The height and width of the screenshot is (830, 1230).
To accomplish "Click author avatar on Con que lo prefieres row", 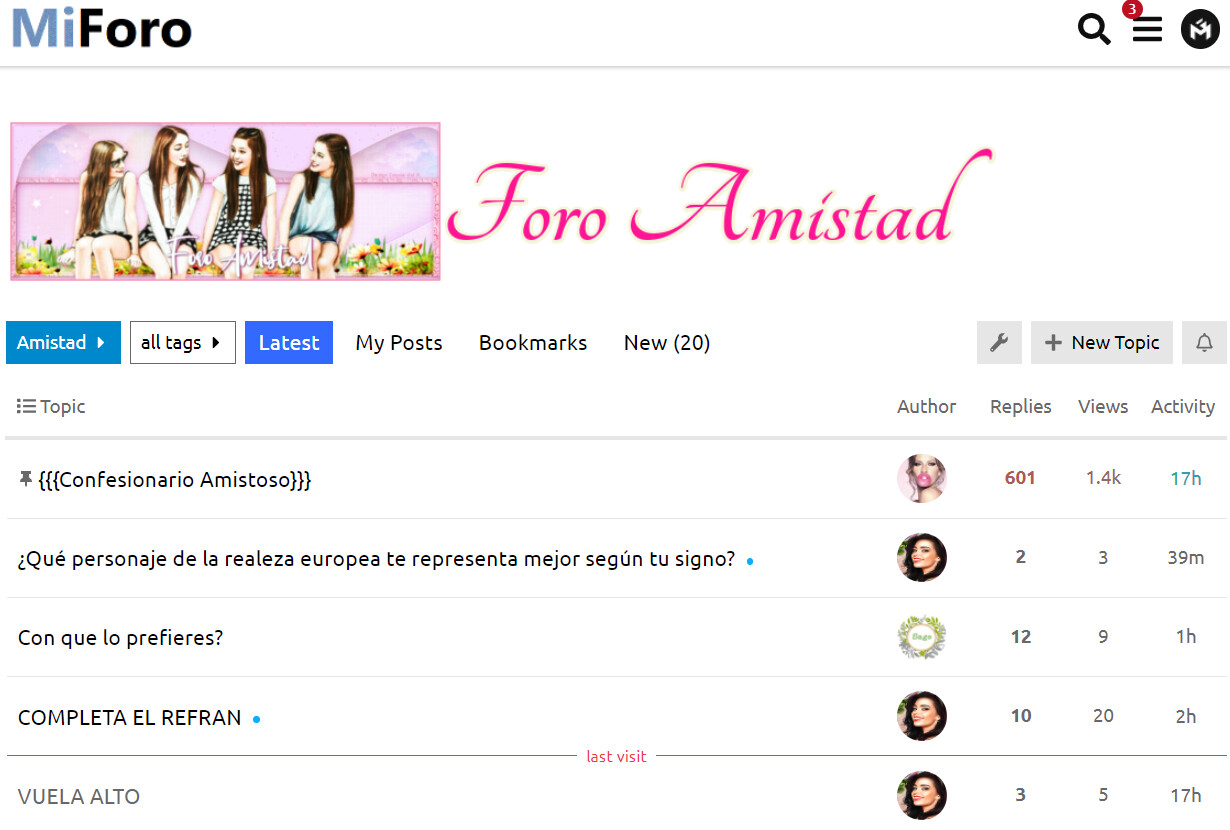I will coord(921,637).
